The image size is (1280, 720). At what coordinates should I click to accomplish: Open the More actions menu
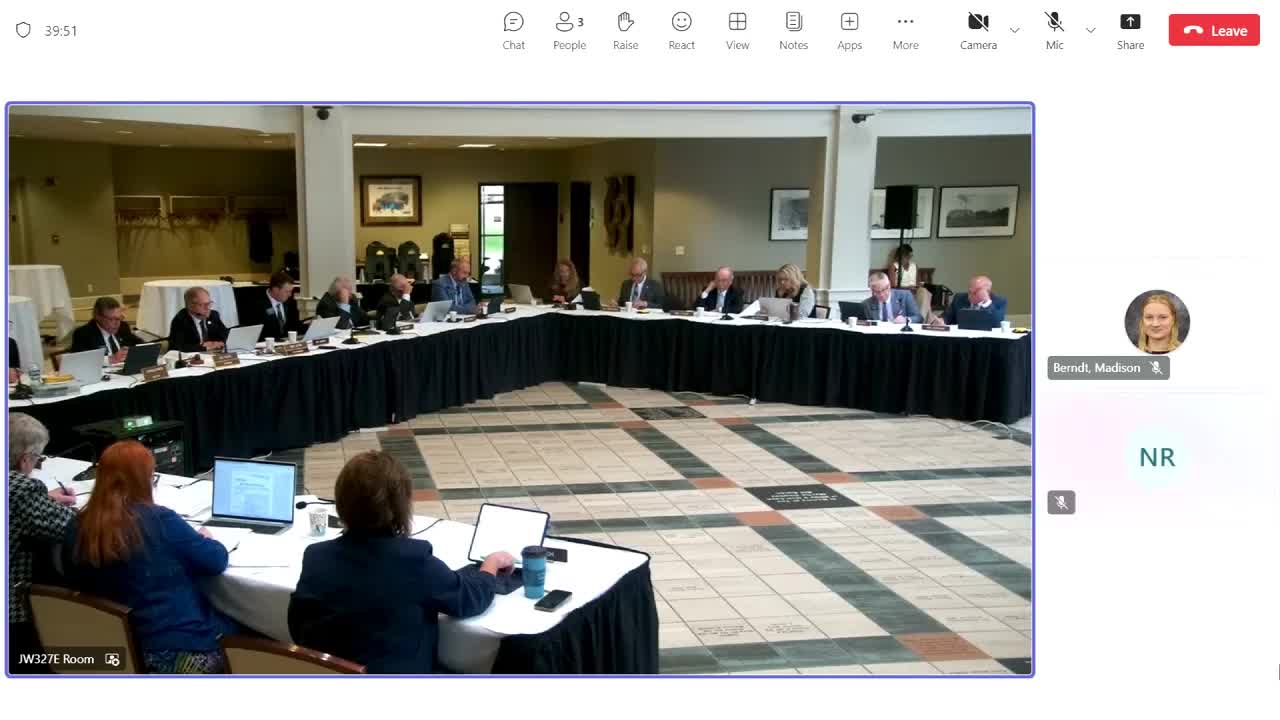click(905, 30)
